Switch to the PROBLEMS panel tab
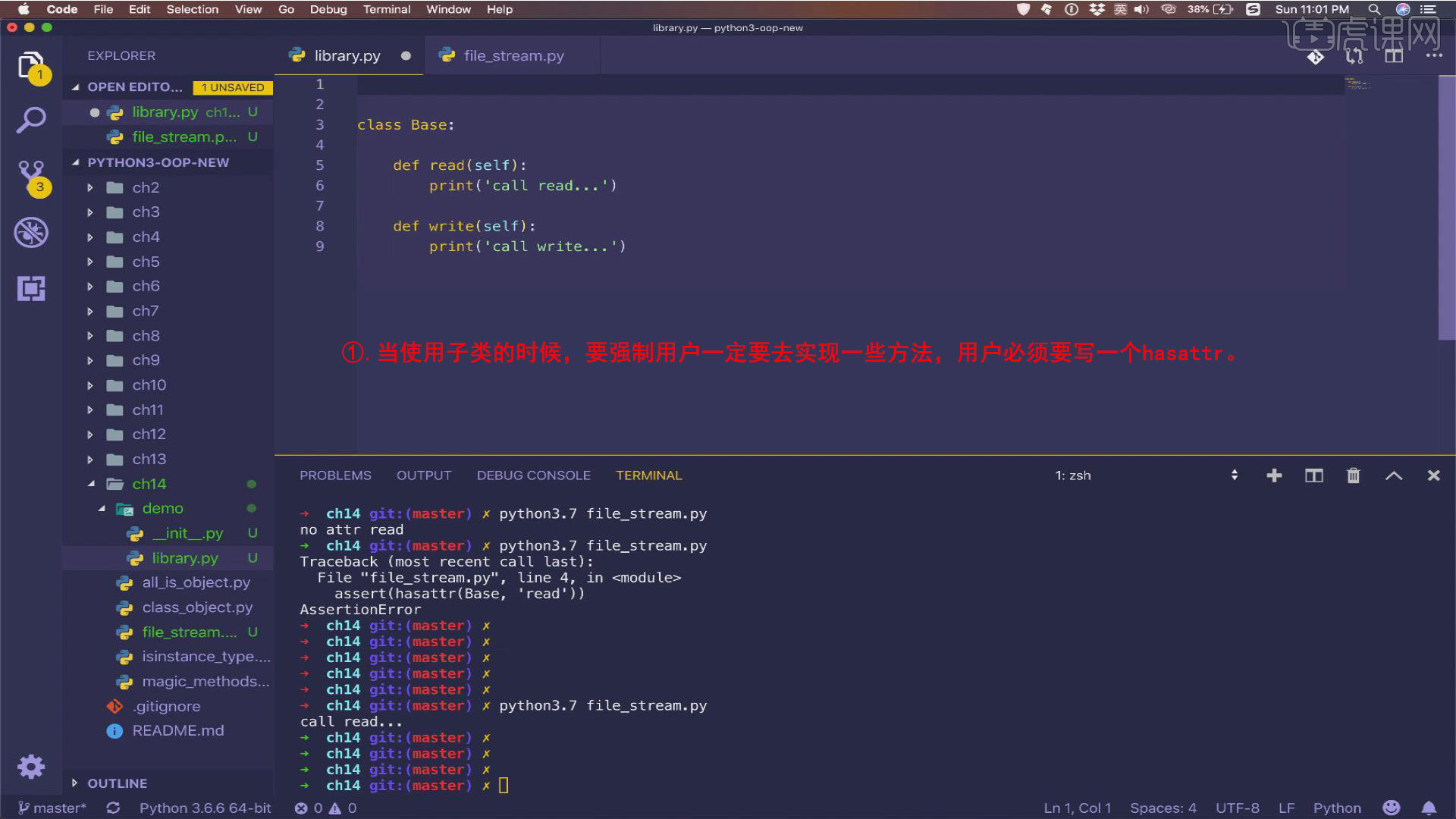Image resolution: width=1456 pixels, height=819 pixels. (x=335, y=475)
